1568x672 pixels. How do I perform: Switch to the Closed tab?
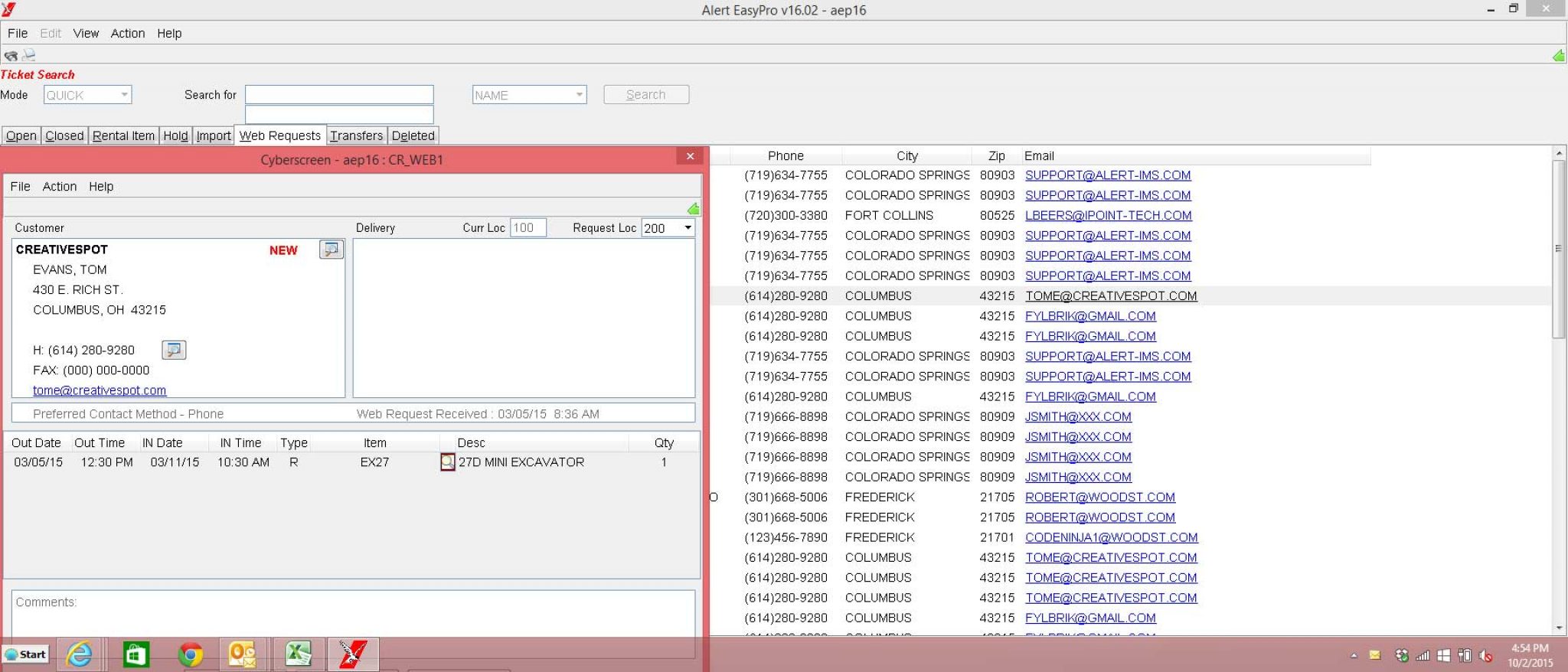(x=64, y=135)
